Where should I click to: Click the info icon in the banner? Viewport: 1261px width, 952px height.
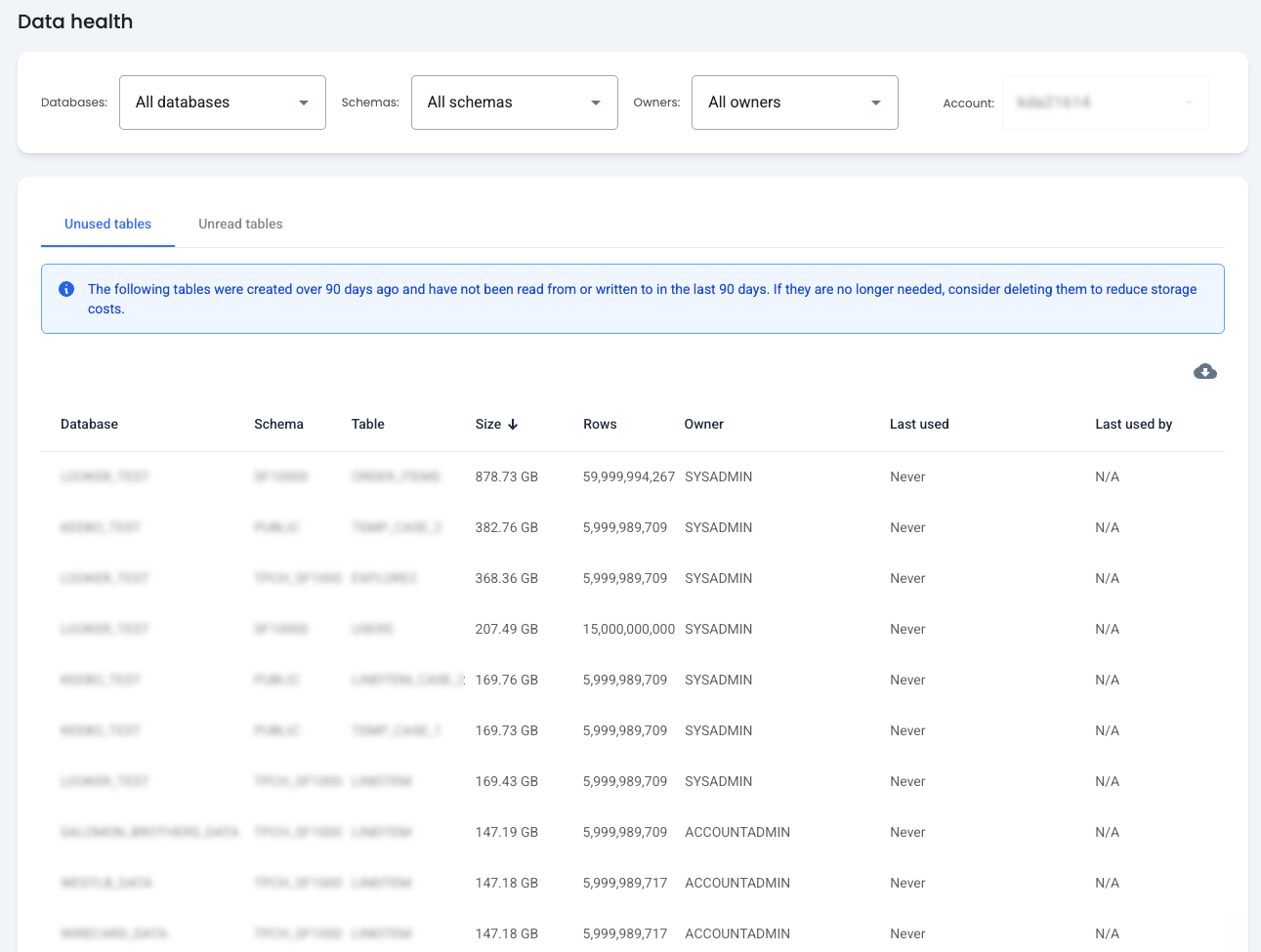66,289
